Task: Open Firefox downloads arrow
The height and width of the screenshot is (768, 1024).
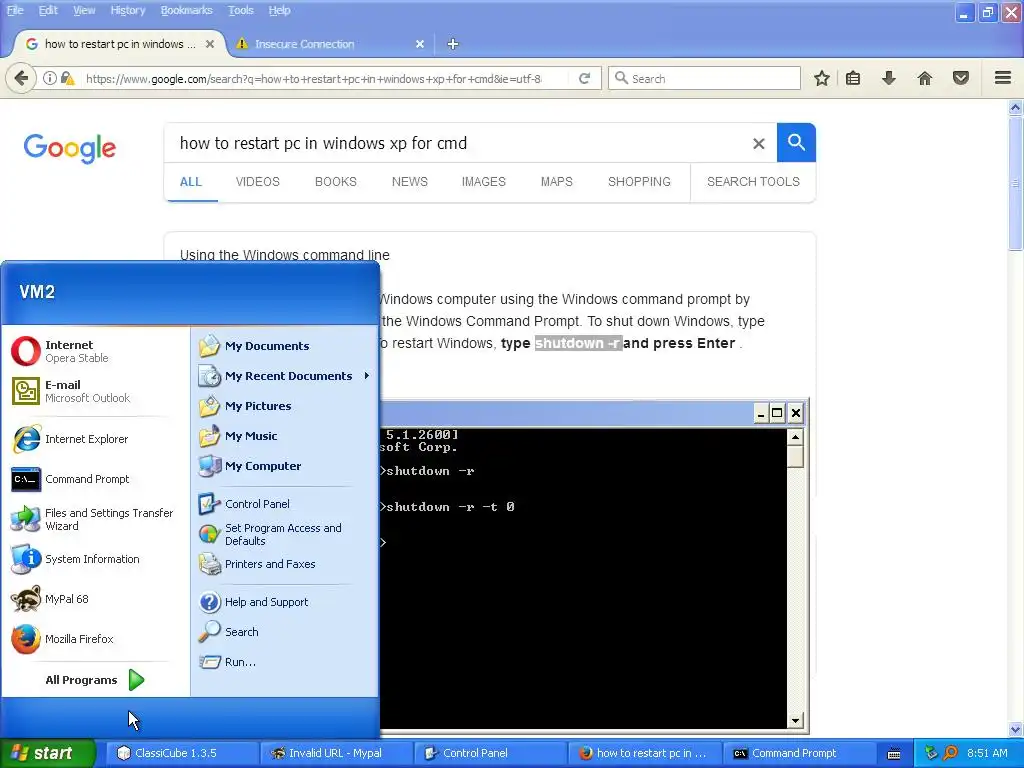Action: tap(889, 78)
